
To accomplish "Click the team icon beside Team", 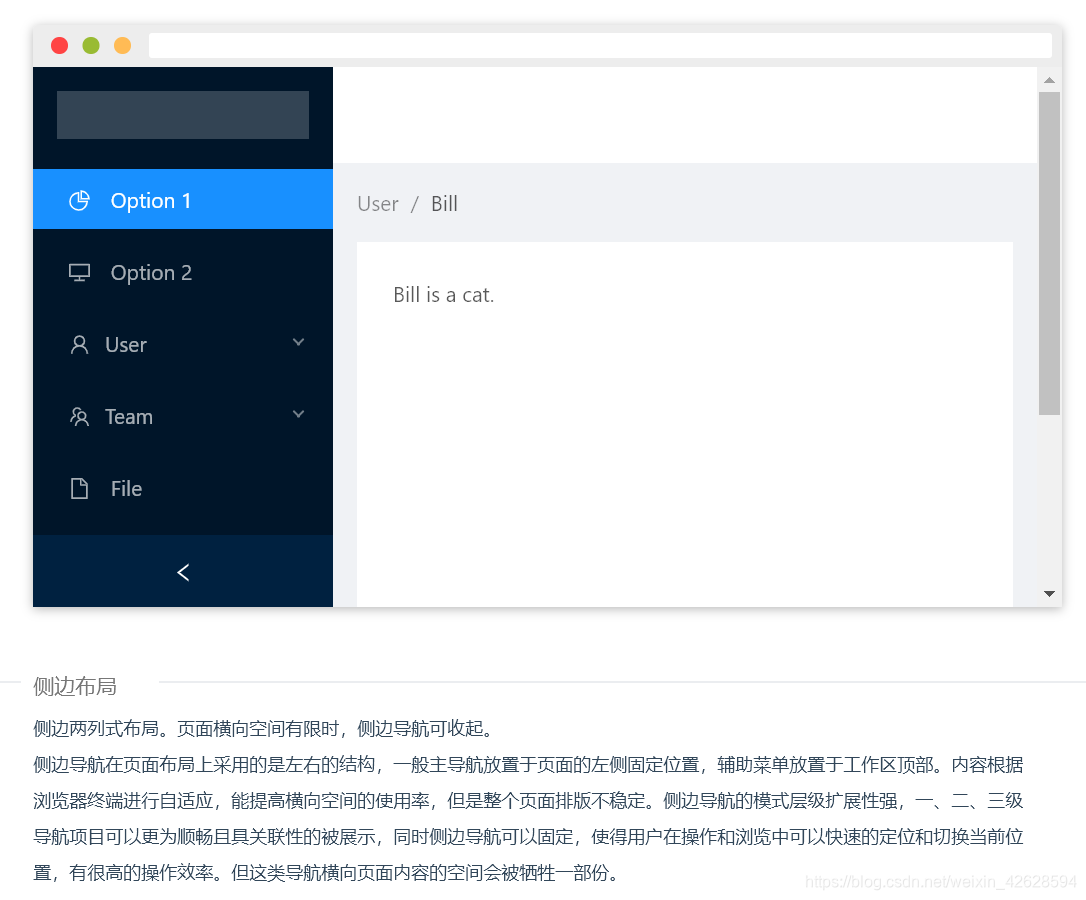I will 79,416.
